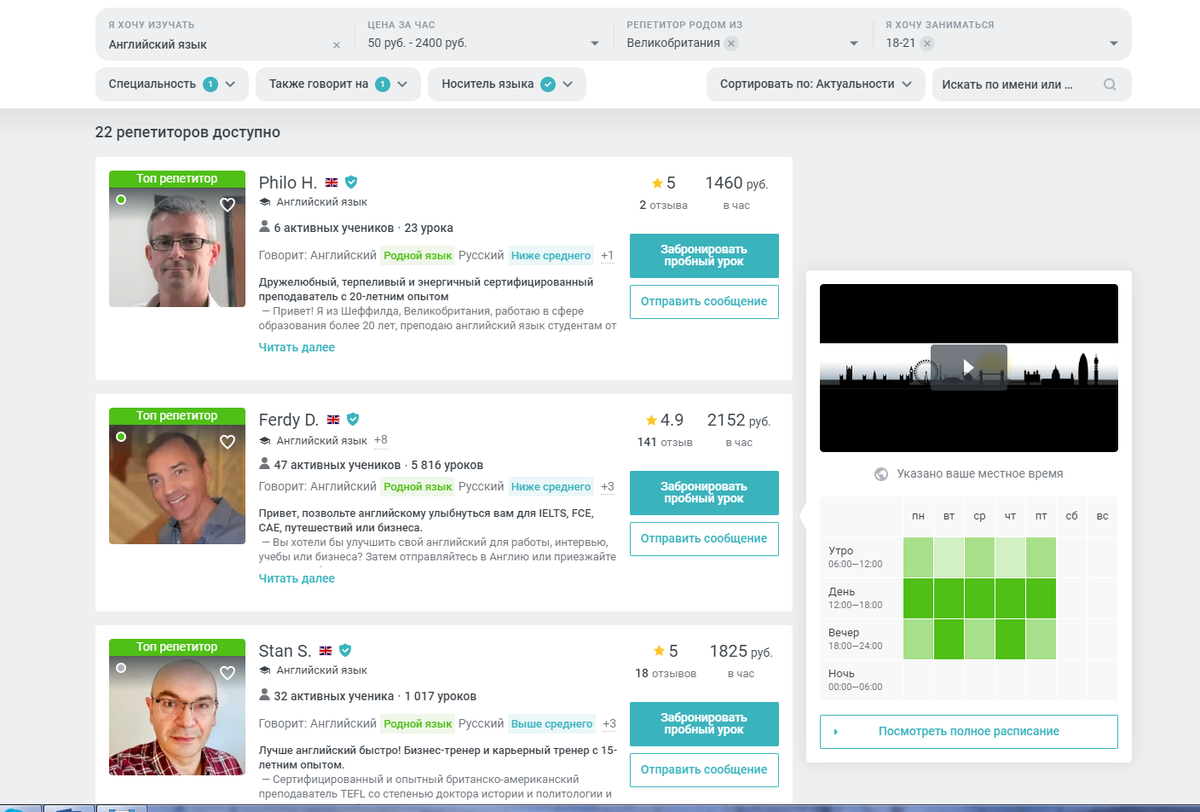Read more about Philo H. Читать далее
1200x812 pixels.
[297, 347]
